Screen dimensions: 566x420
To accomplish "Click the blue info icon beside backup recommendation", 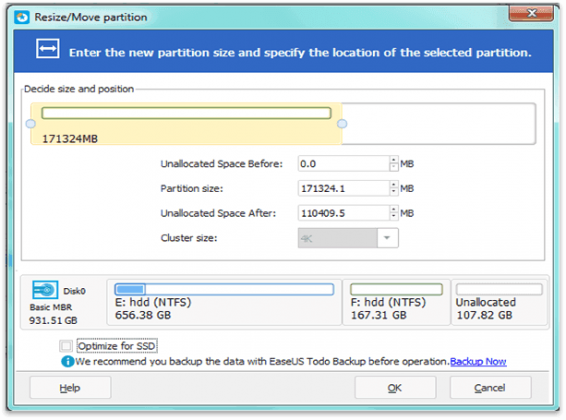I will pyautogui.click(x=68, y=361).
